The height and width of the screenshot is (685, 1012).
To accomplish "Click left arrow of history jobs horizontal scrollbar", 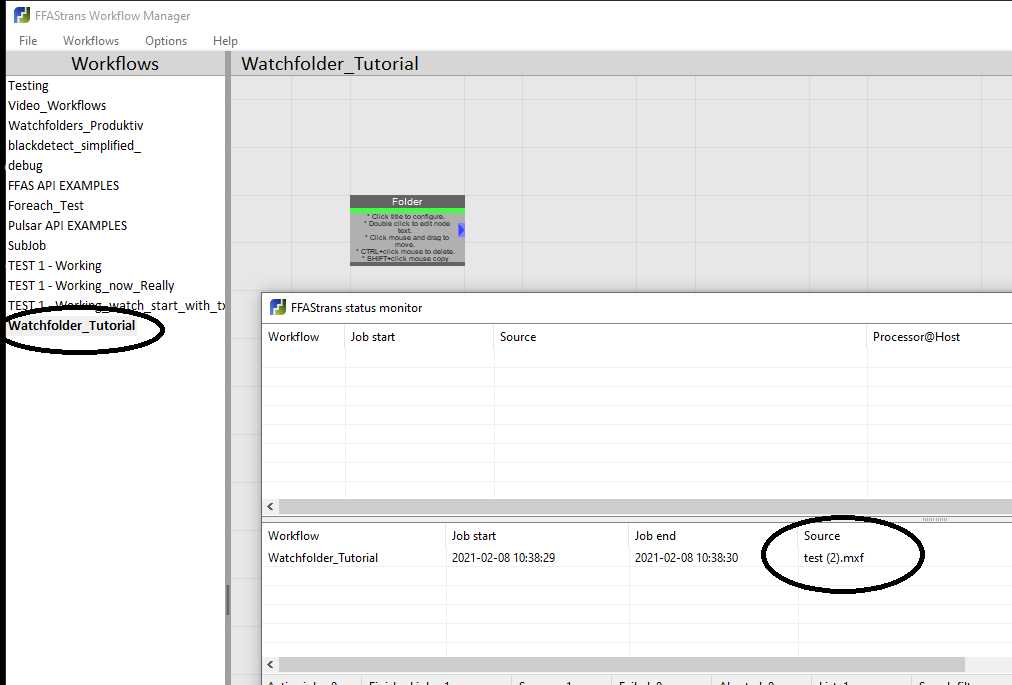I will coord(270,664).
